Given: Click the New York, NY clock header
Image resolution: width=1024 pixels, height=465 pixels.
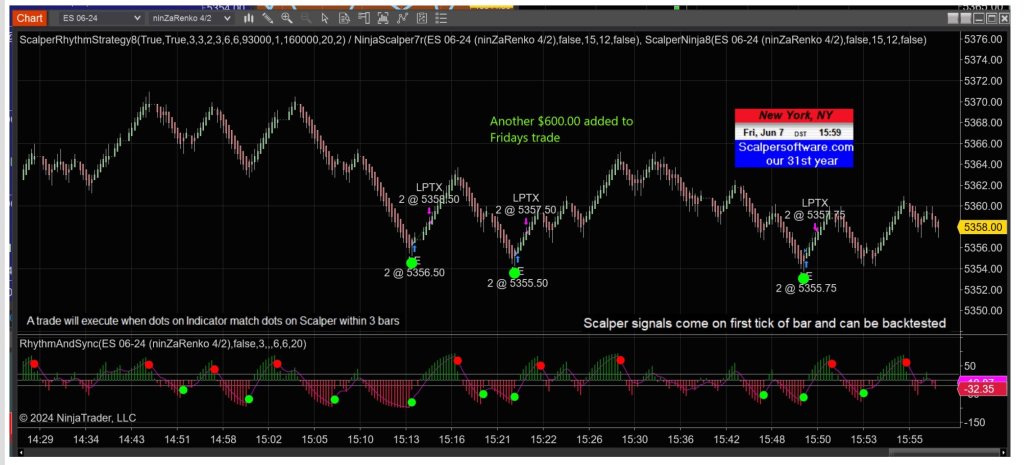Looking at the screenshot, I should (794, 115).
